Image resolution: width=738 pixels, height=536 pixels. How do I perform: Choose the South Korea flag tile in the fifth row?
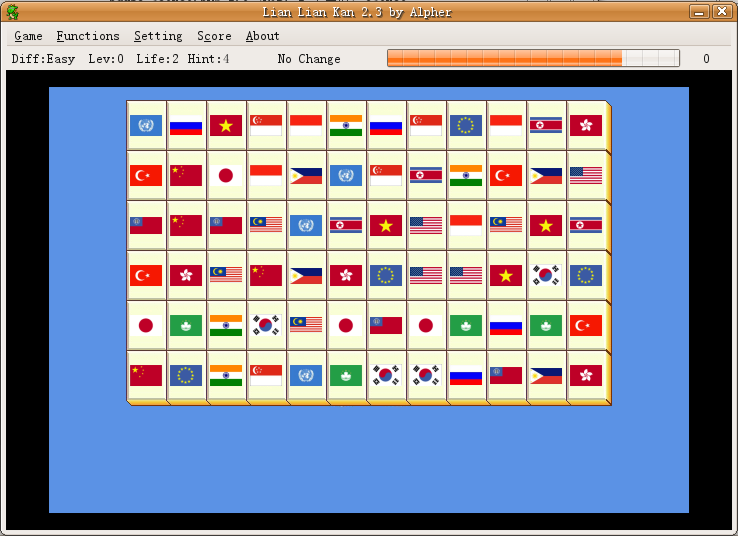[266, 325]
